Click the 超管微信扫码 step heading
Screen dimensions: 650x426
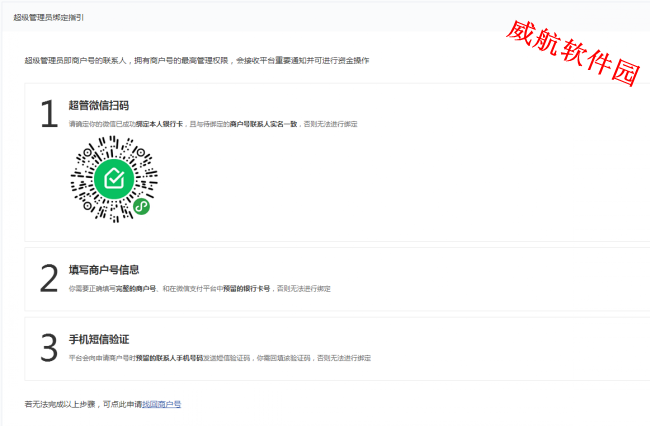(x=99, y=105)
